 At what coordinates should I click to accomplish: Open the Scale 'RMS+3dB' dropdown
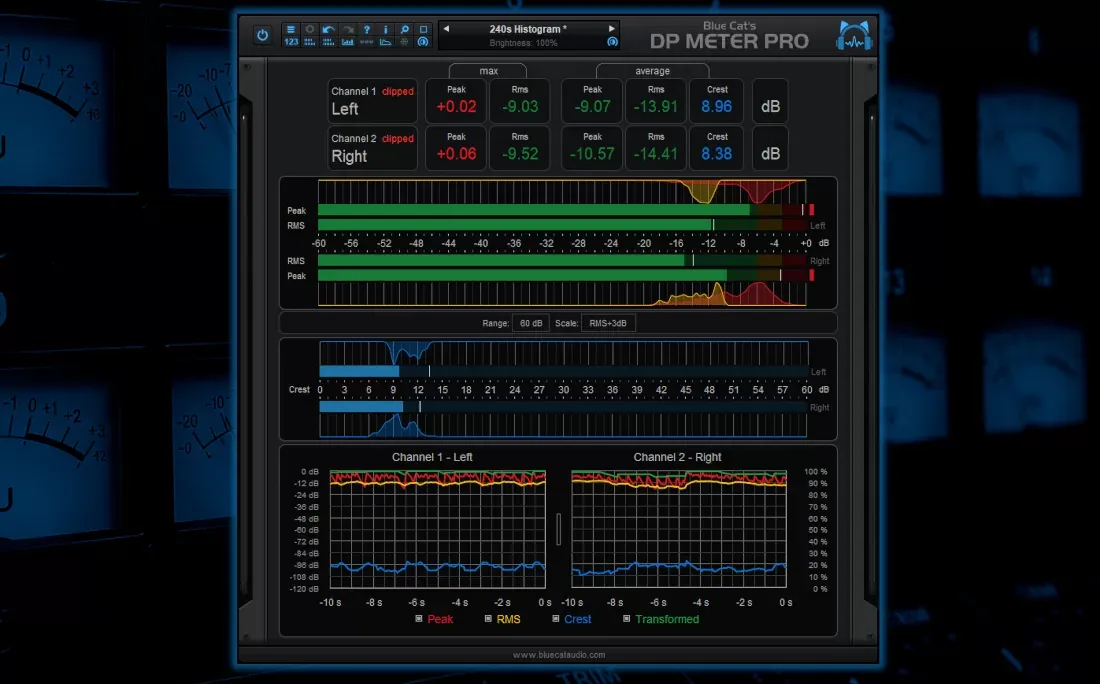pos(608,323)
